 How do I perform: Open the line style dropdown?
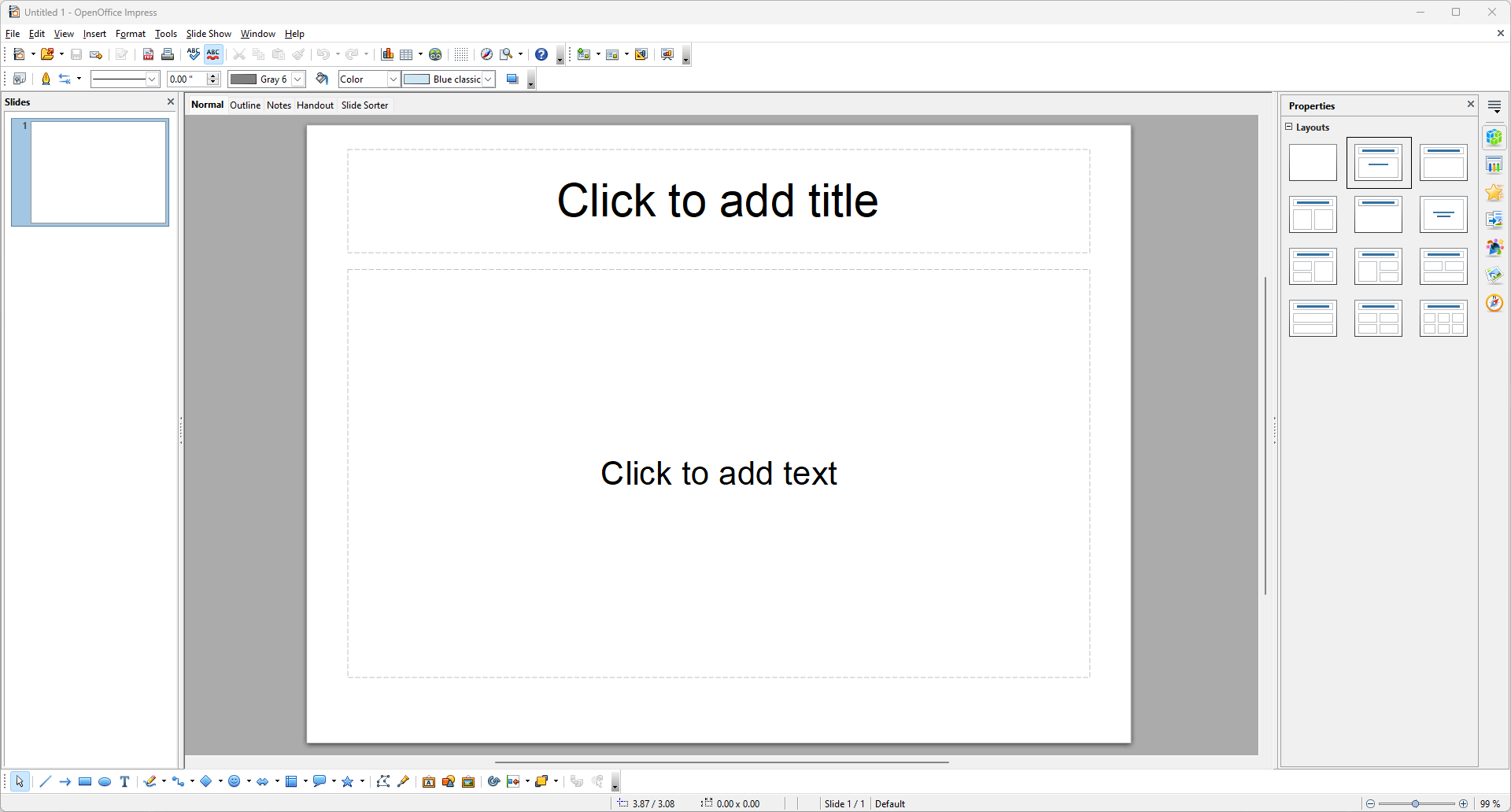point(152,79)
